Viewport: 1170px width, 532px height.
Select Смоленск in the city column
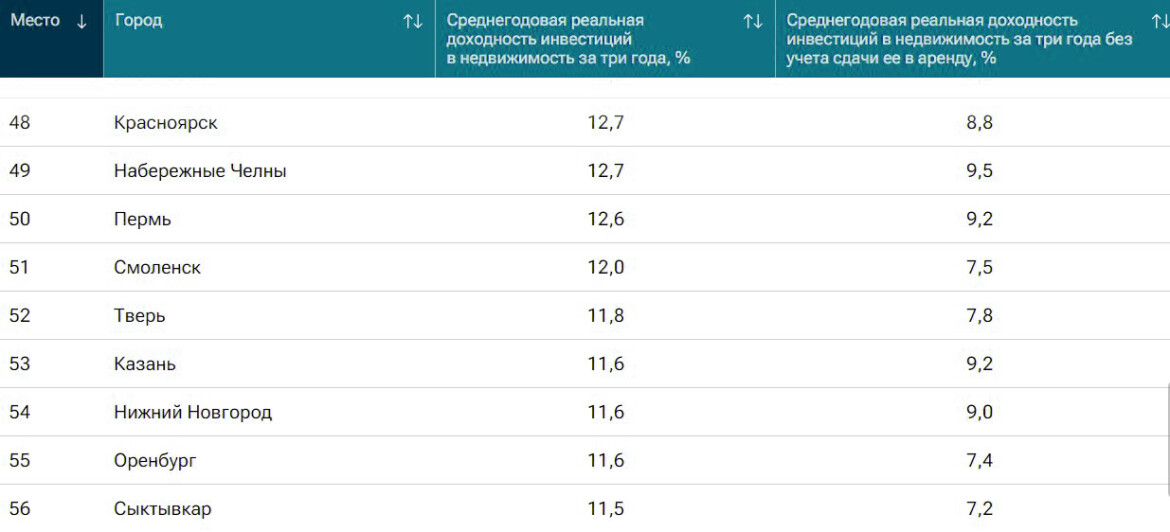(157, 267)
